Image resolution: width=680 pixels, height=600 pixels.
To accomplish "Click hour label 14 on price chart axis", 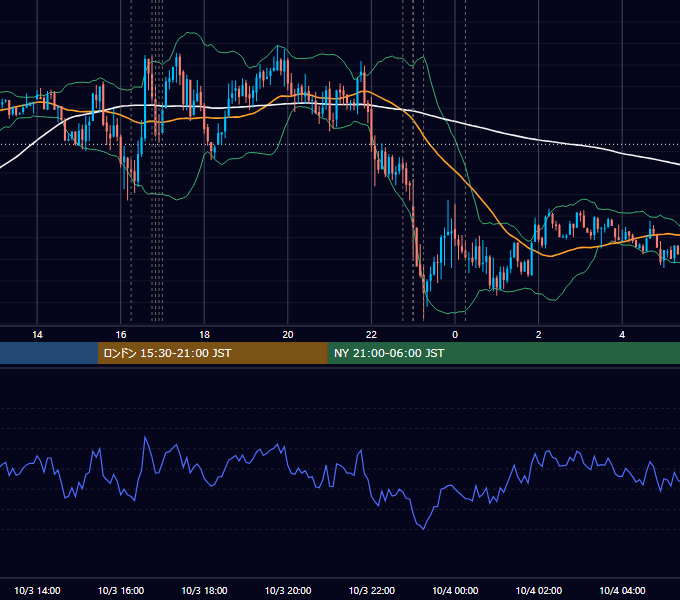I will point(37,335).
